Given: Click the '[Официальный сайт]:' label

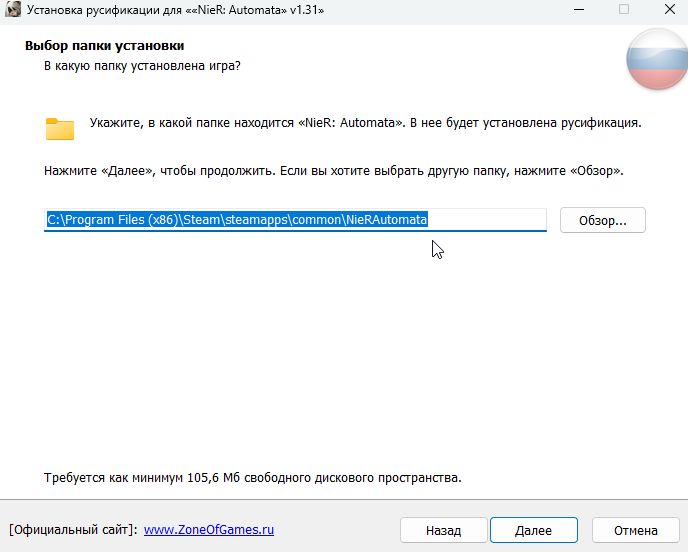Looking at the screenshot, I should [73, 530].
